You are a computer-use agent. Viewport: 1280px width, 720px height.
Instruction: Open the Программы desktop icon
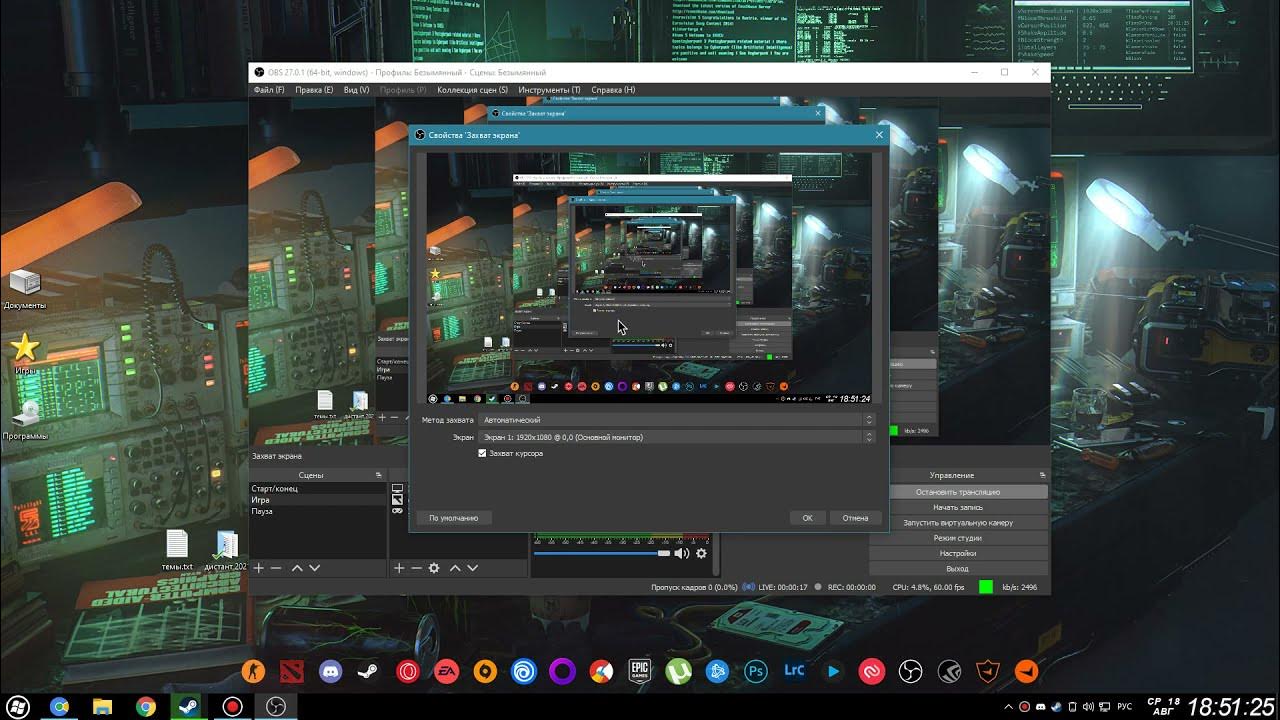[25, 420]
